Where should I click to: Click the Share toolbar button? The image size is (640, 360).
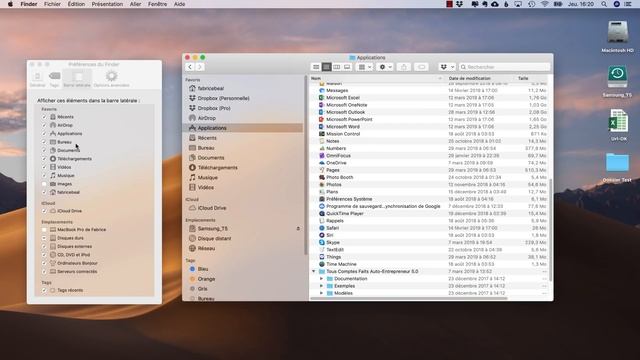pyautogui.click(x=404, y=67)
